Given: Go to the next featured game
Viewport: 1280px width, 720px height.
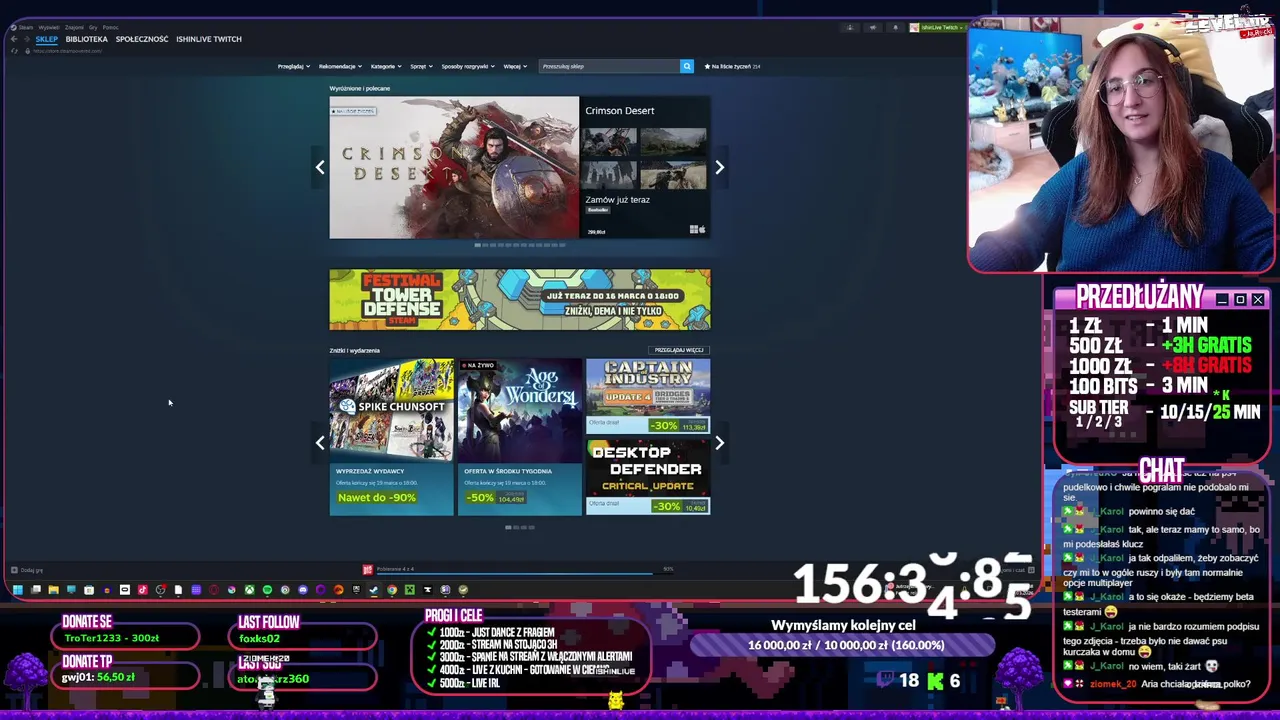Looking at the screenshot, I should [x=719, y=168].
